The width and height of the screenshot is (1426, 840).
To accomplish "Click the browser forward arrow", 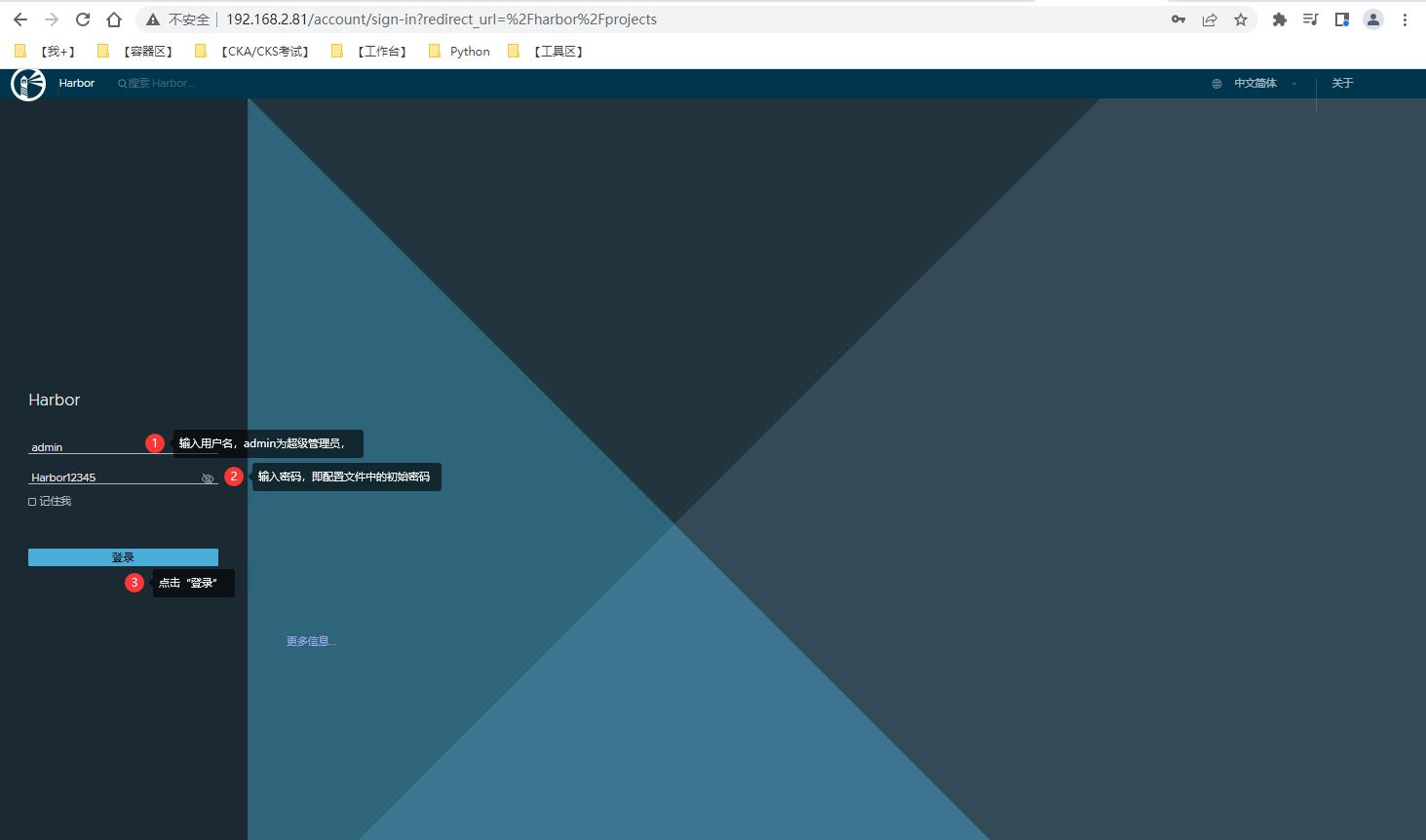I will pos(52,19).
